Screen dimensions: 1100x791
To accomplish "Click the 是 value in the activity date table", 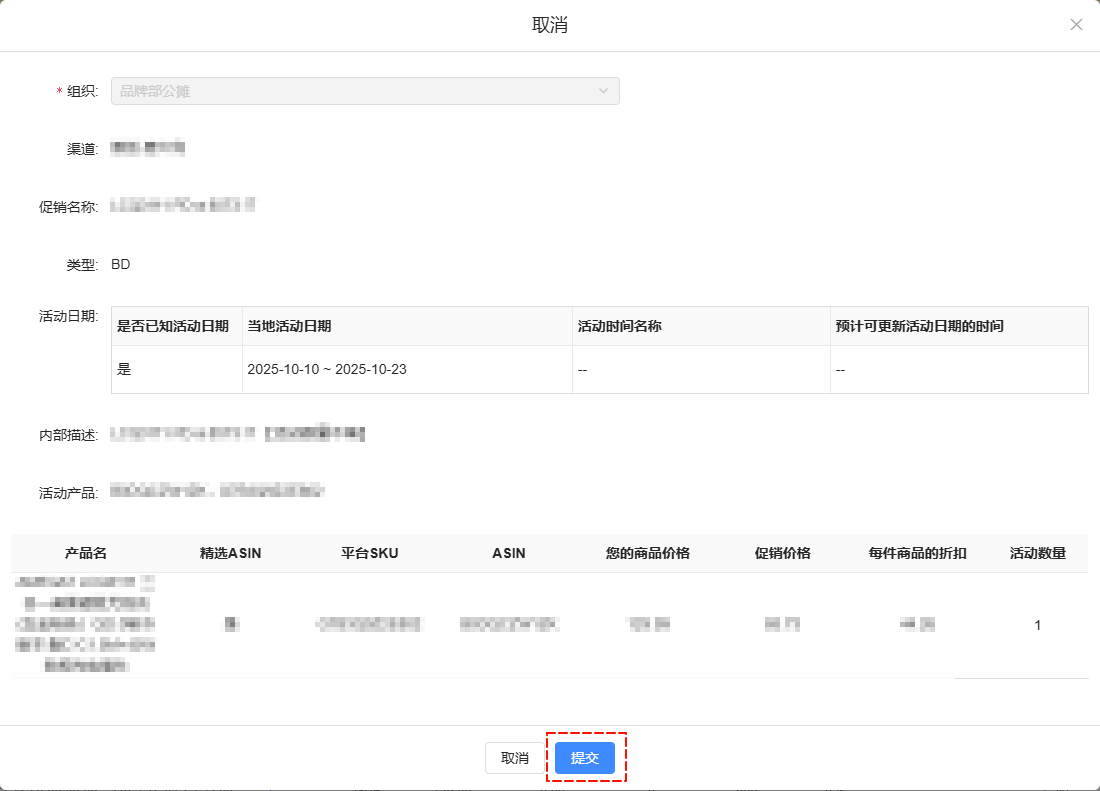I will [x=125, y=370].
